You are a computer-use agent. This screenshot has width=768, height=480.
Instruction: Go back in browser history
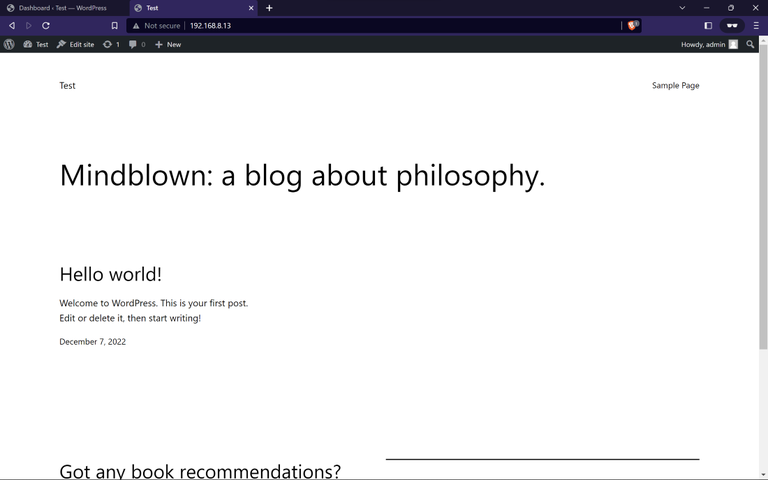12,25
